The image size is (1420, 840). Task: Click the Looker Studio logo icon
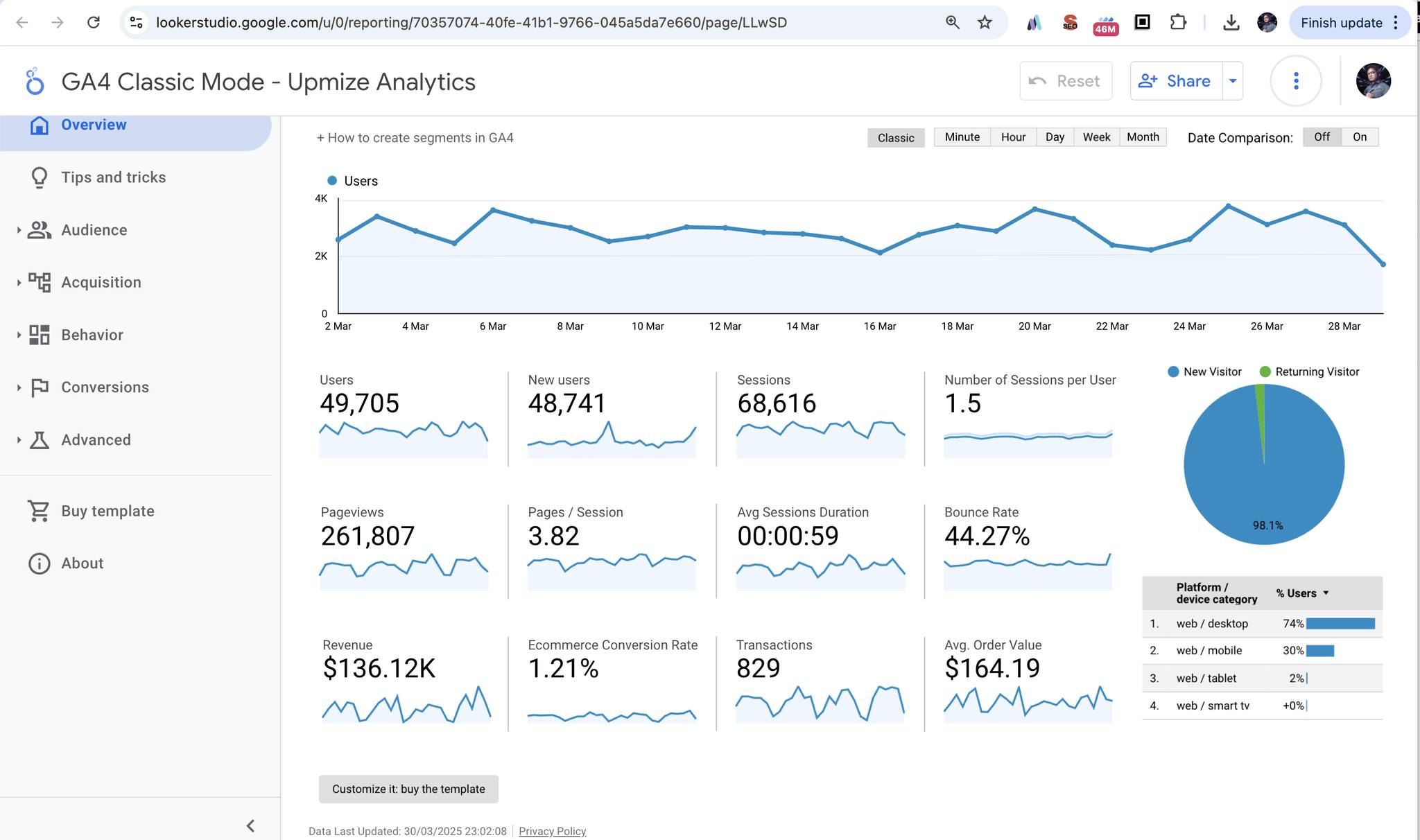(34, 82)
